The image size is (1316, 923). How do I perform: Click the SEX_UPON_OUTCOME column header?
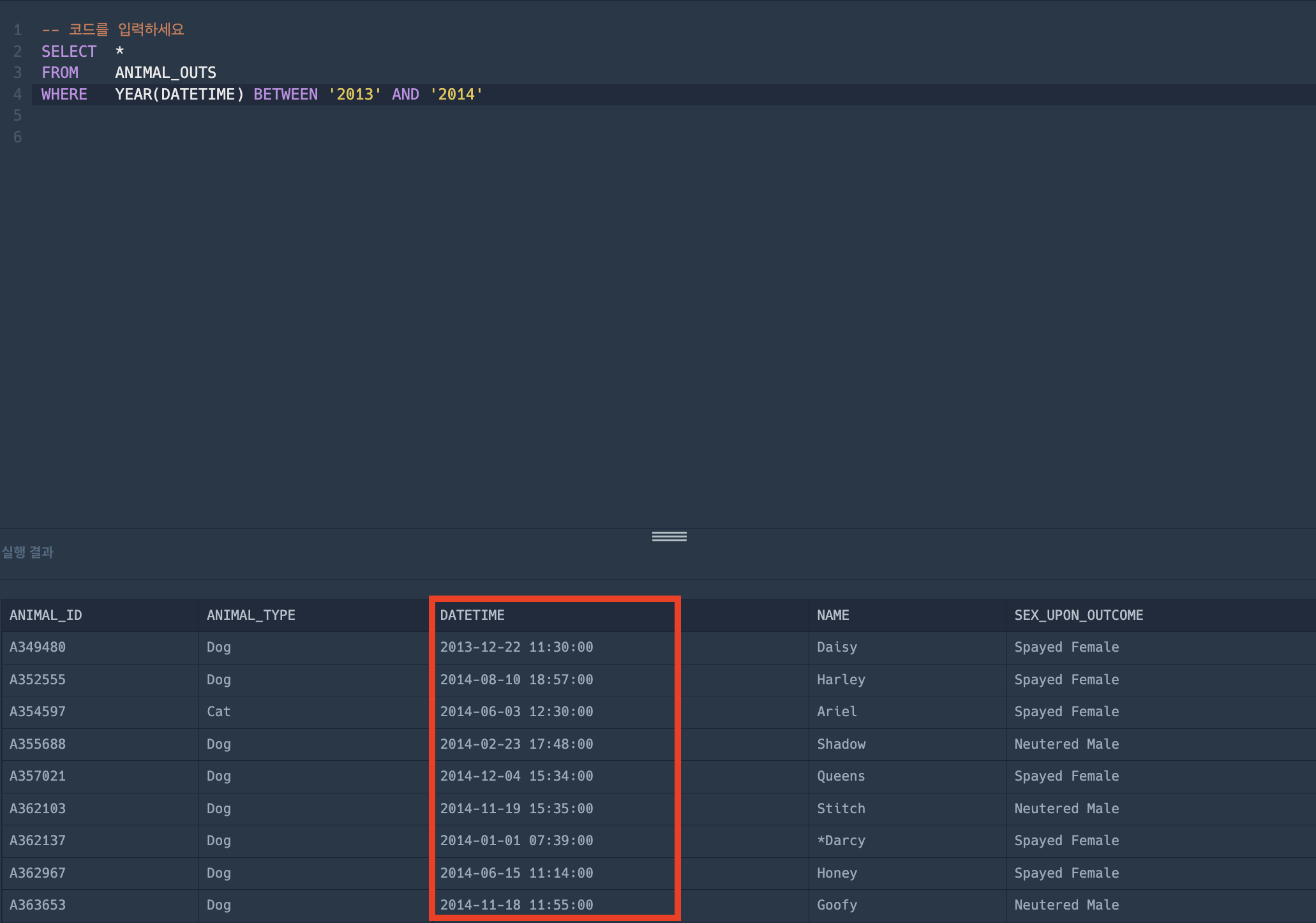[1079, 615]
